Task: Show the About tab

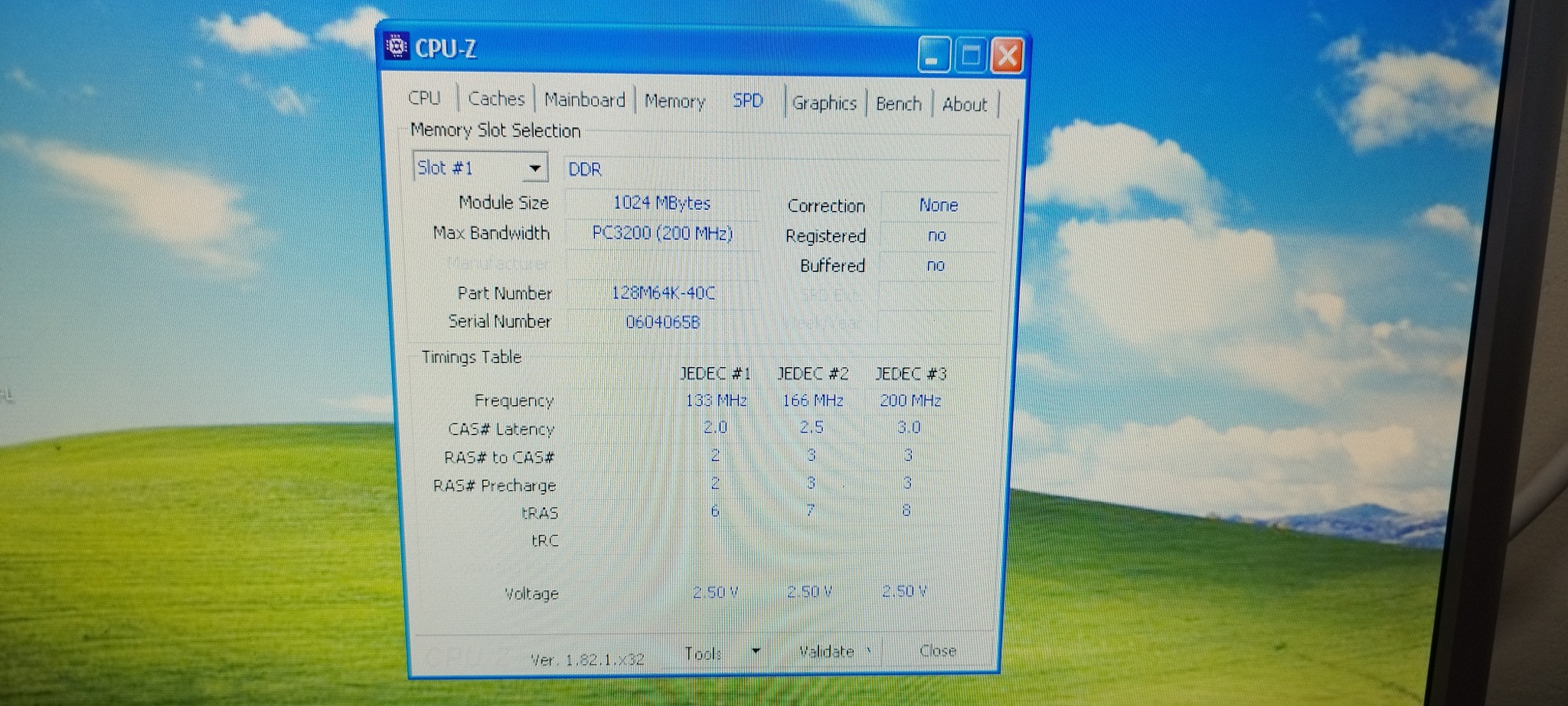Action: pyautogui.click(x=965, y=104)
